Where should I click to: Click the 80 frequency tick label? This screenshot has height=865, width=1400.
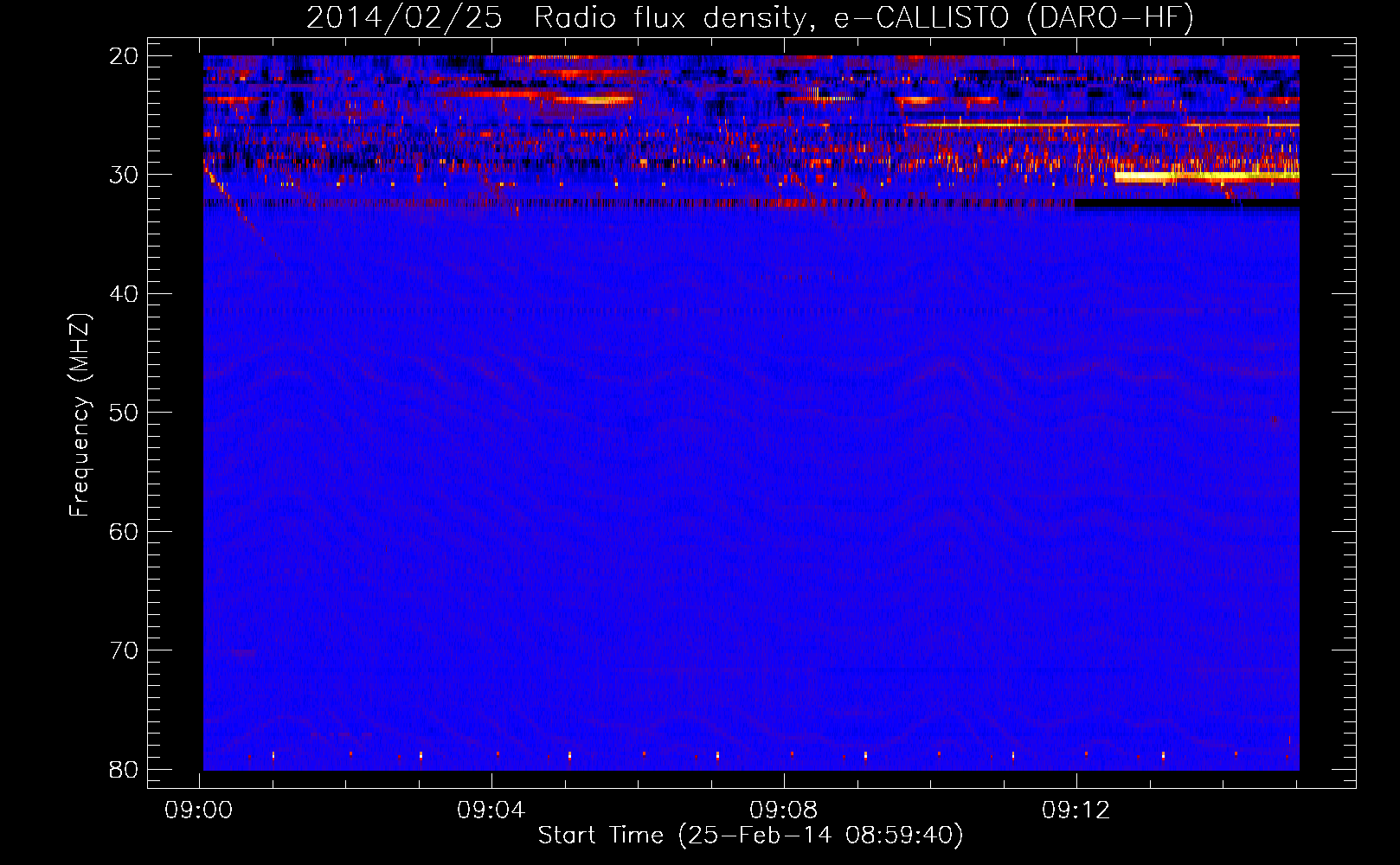click(x=124, y=769)
